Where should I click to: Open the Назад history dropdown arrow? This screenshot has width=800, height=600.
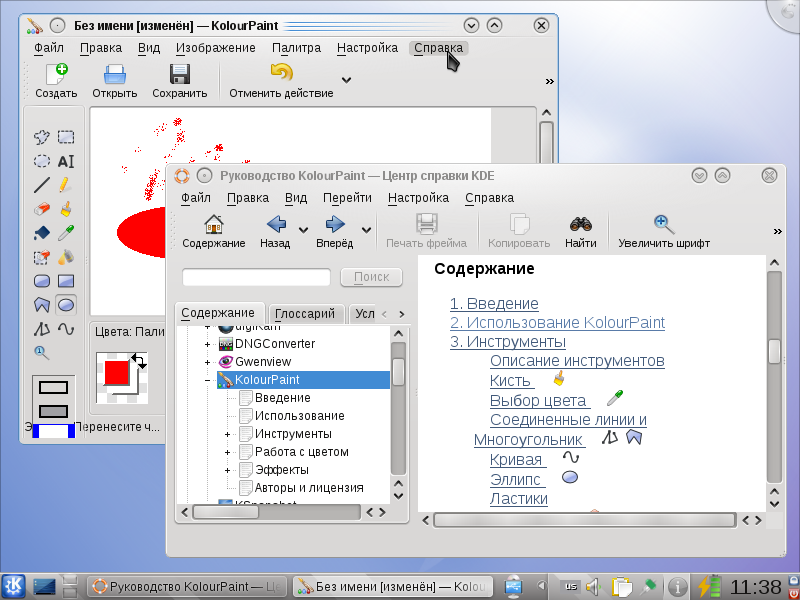303,230
